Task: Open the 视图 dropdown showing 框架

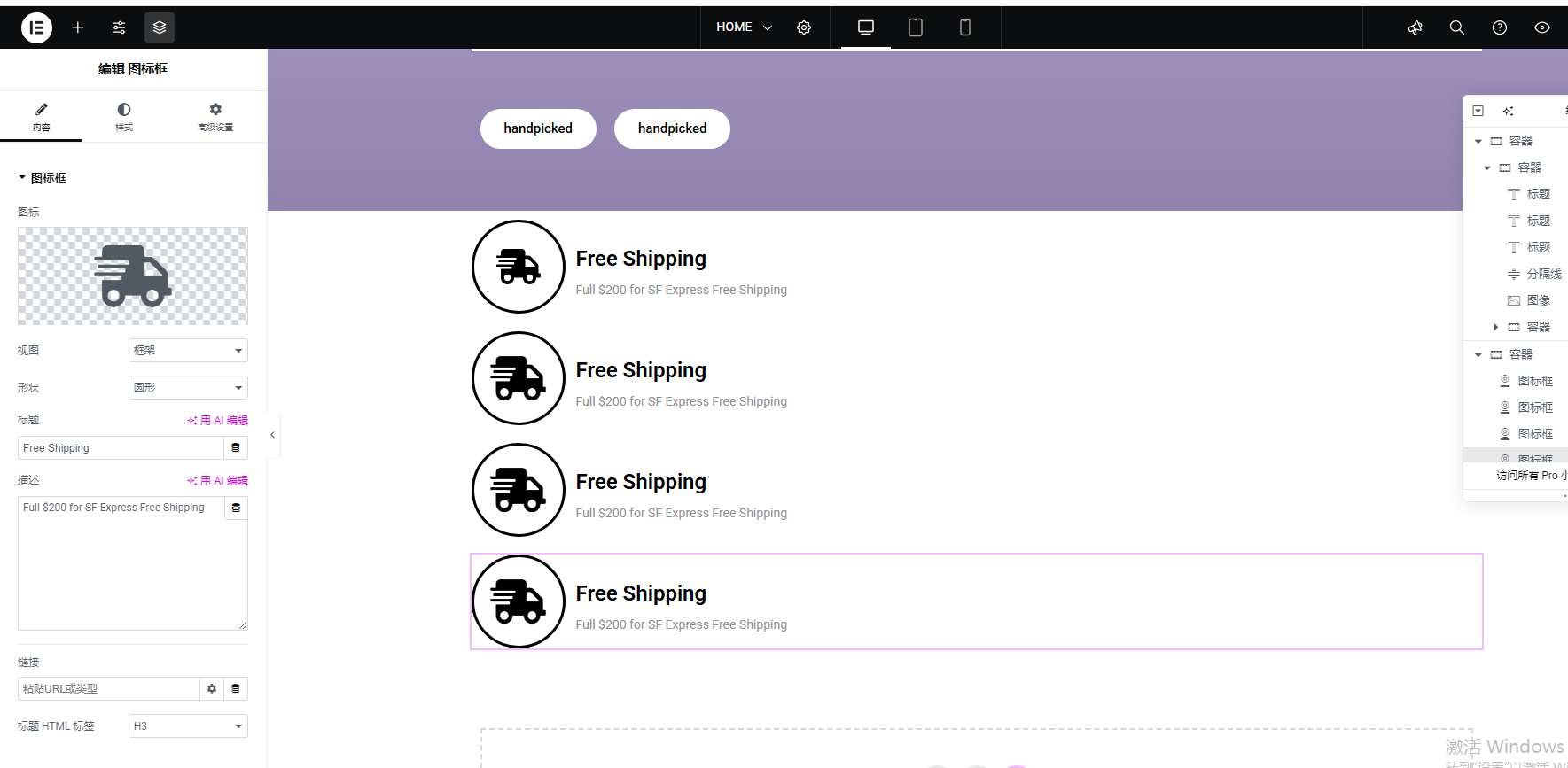Action: coord(188,351)
